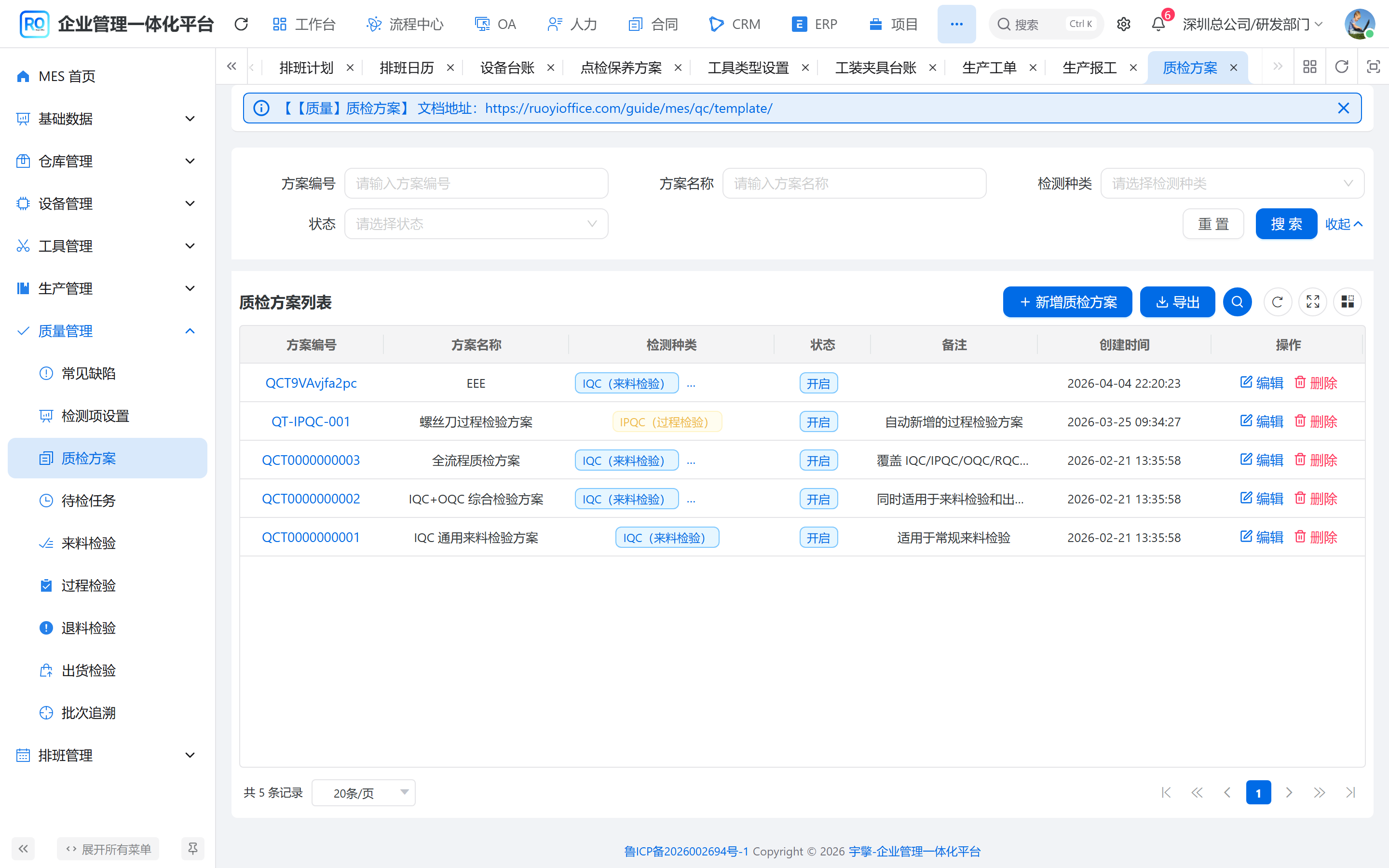Expand the 设备管理 menu group

point(108,204)
